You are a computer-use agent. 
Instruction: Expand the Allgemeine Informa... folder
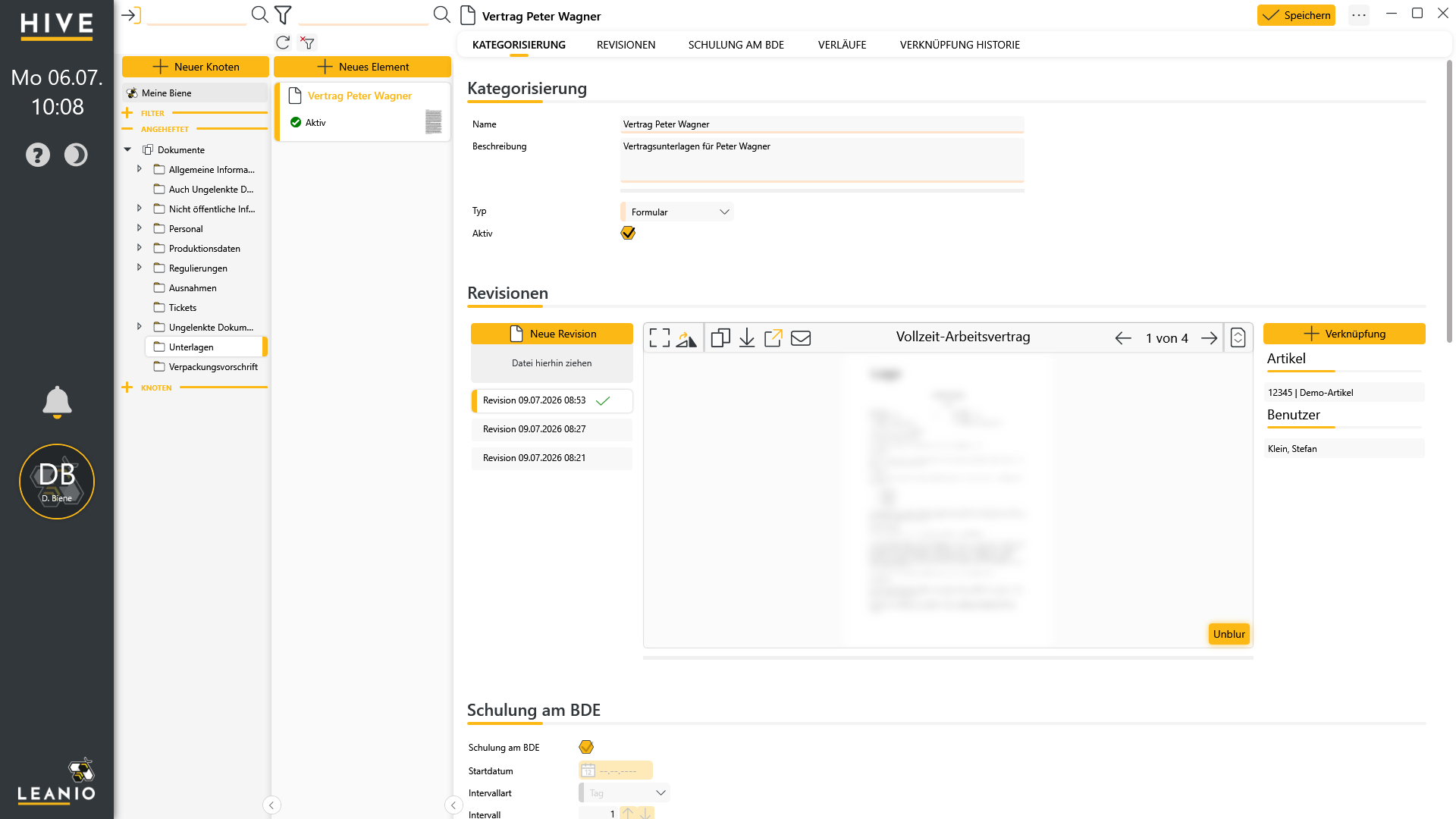[x=140, y=168]
